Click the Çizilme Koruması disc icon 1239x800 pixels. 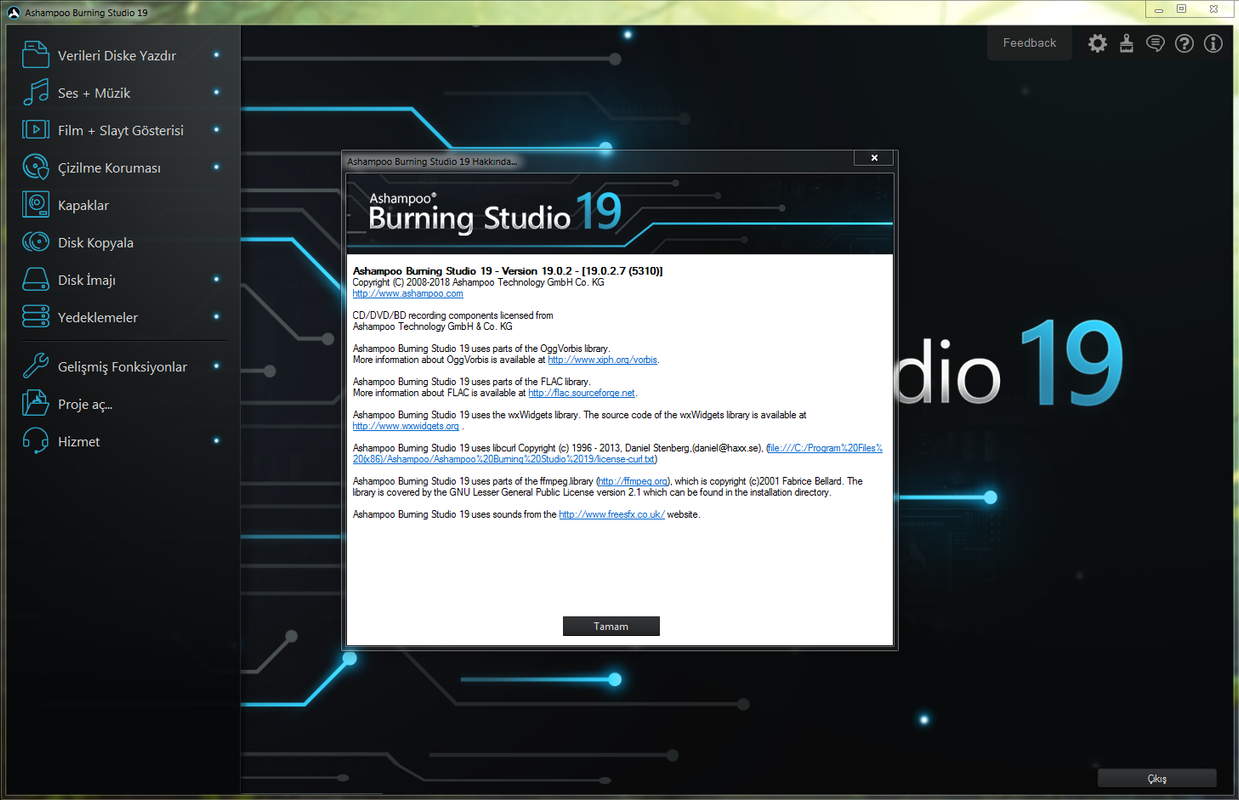[36, 167]
